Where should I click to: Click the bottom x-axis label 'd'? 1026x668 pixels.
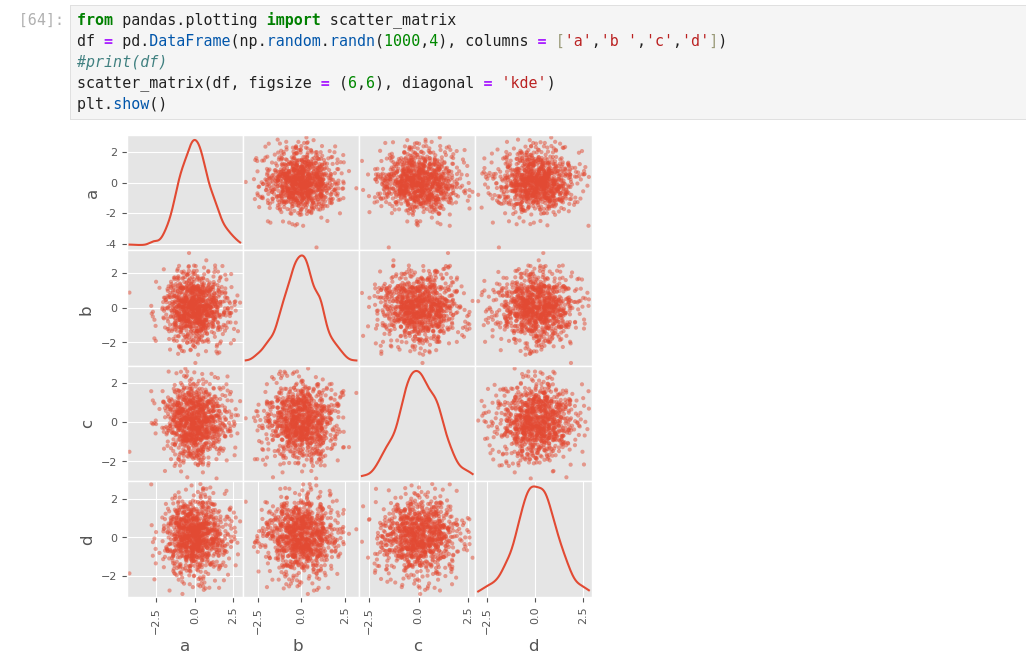click(x=533, y=646)
